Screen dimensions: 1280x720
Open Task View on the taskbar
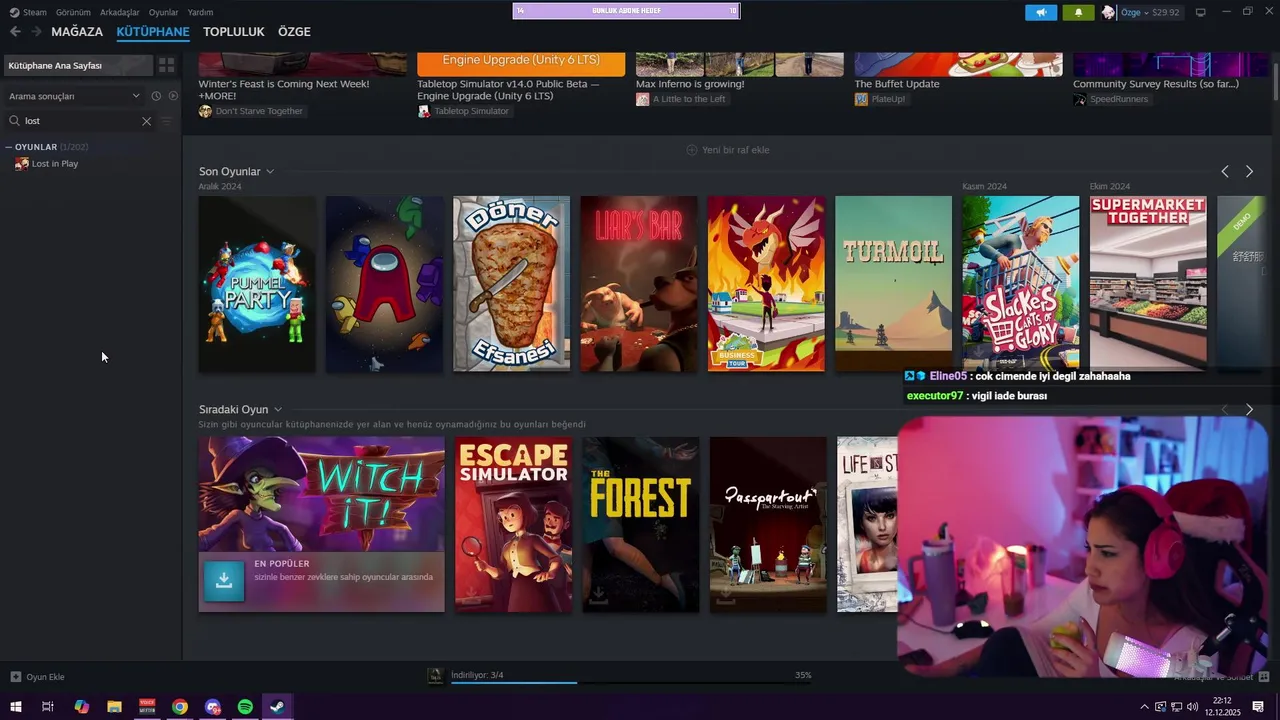click(48, 707)
